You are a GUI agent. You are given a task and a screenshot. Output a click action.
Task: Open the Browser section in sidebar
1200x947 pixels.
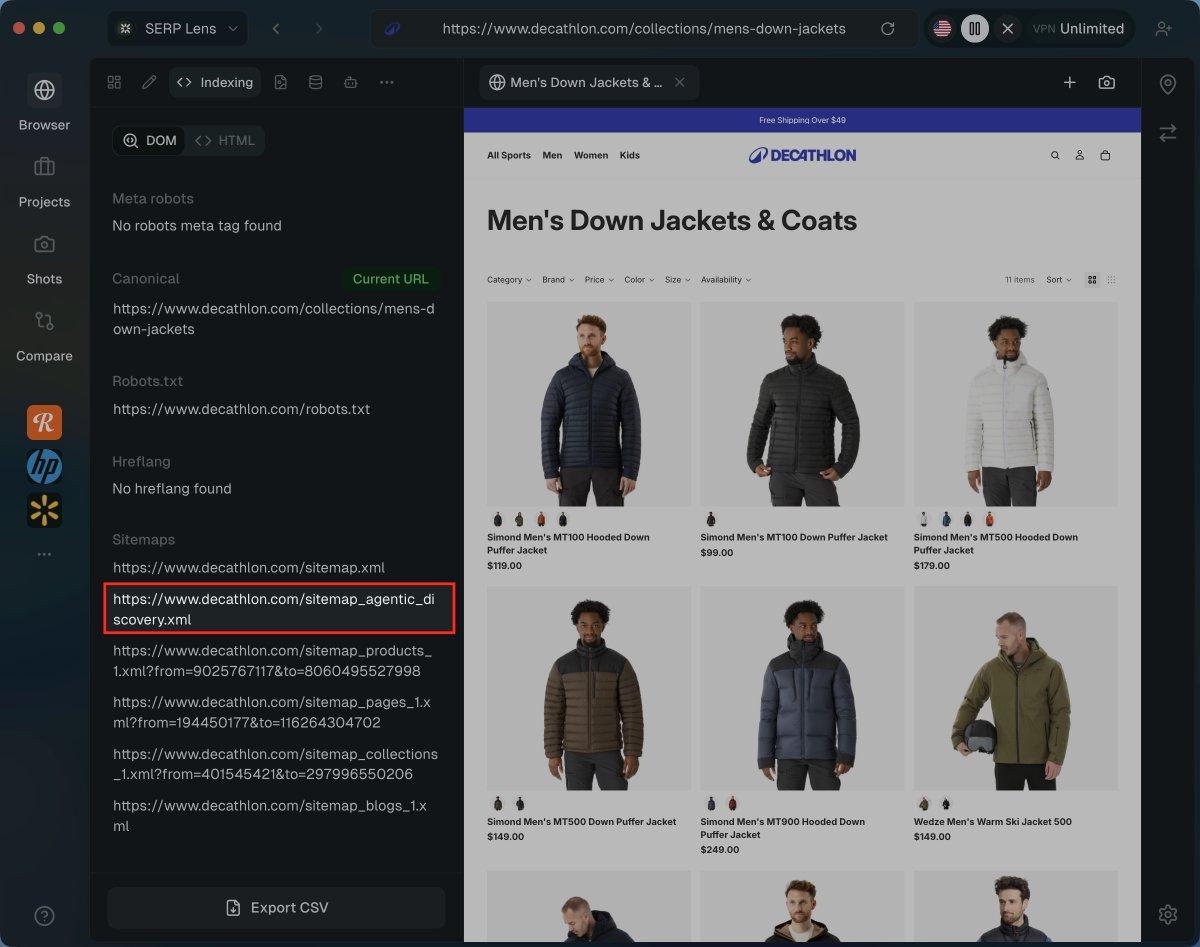44,103
